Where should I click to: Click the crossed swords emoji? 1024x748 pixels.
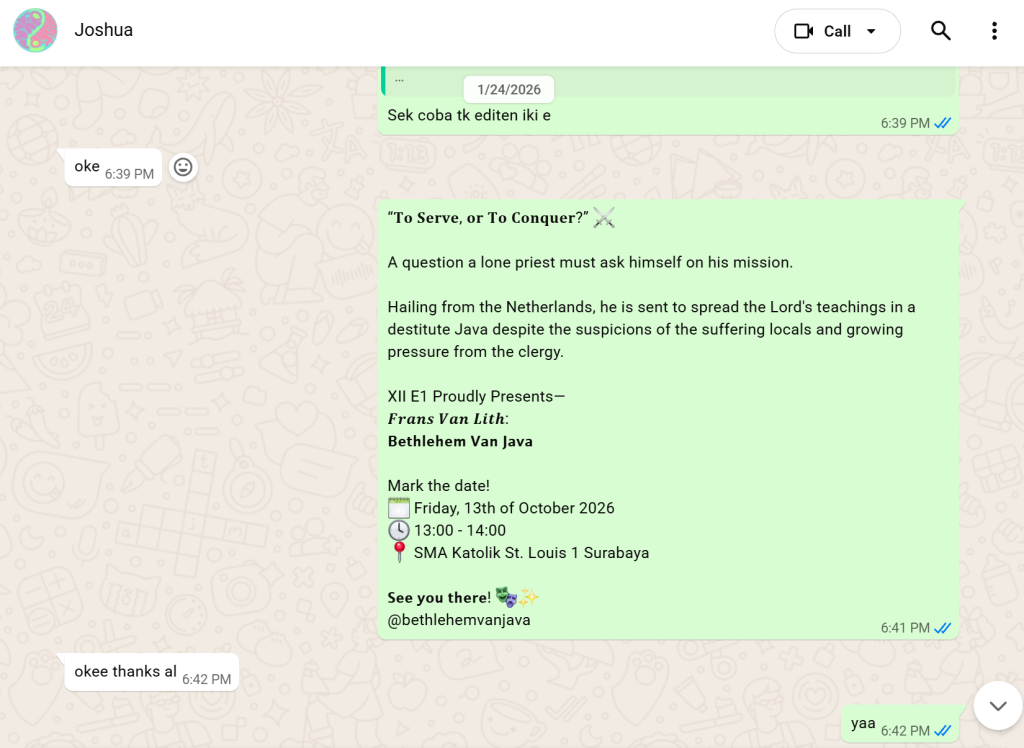[604, 217]
